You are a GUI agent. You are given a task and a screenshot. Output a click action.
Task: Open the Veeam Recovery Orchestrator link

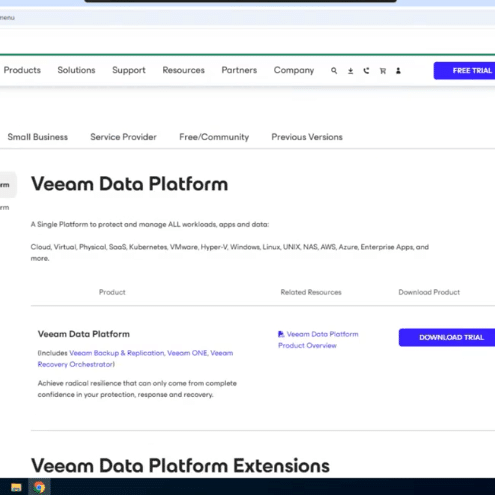pos(135,359)
